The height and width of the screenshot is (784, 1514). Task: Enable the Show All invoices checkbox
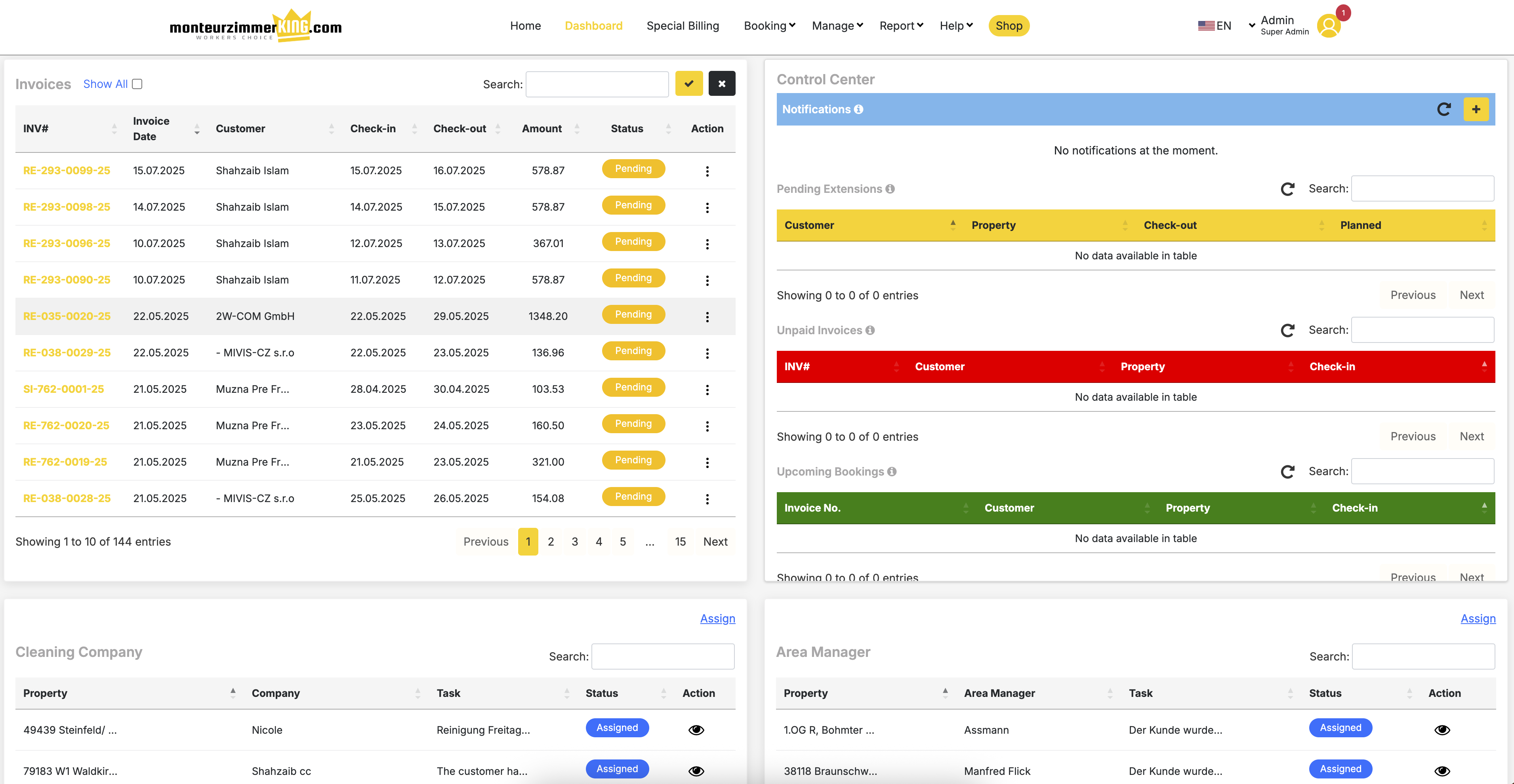pos(137,84)
